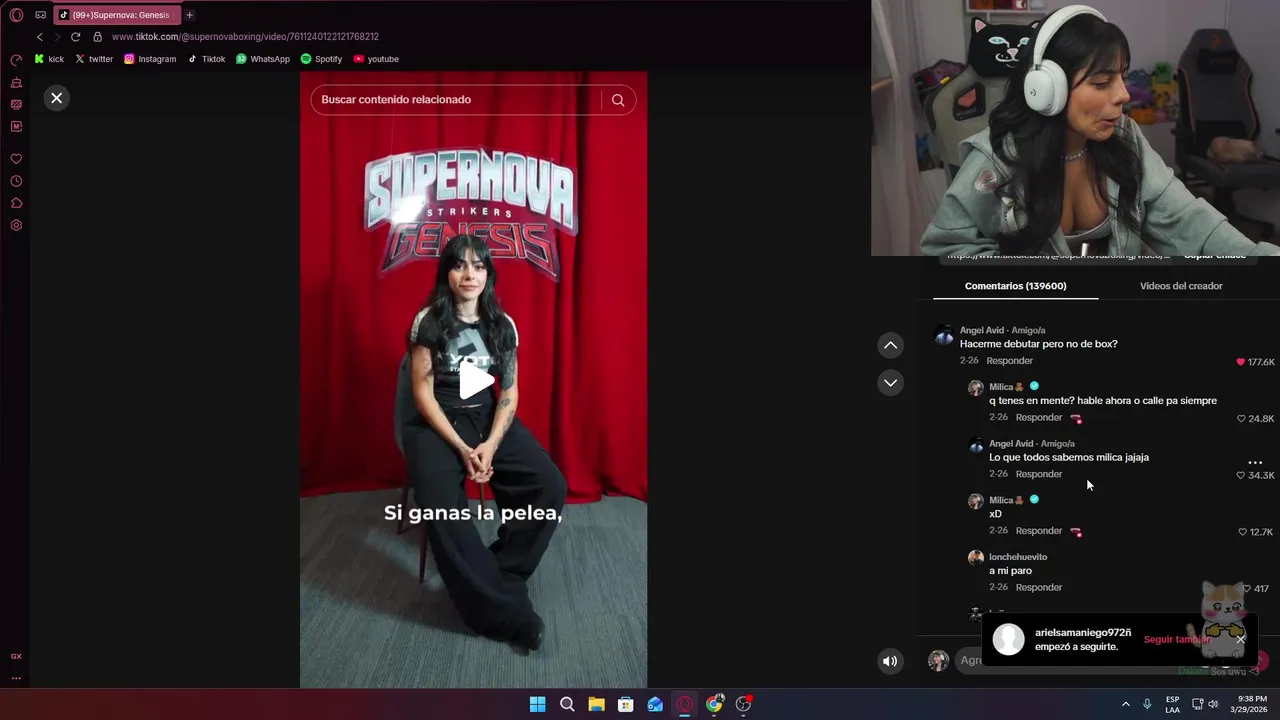This screenshot has height=720, width=1280.
Task: Open Angel Avid's avatar on top comment
Action: click(944, 335)
